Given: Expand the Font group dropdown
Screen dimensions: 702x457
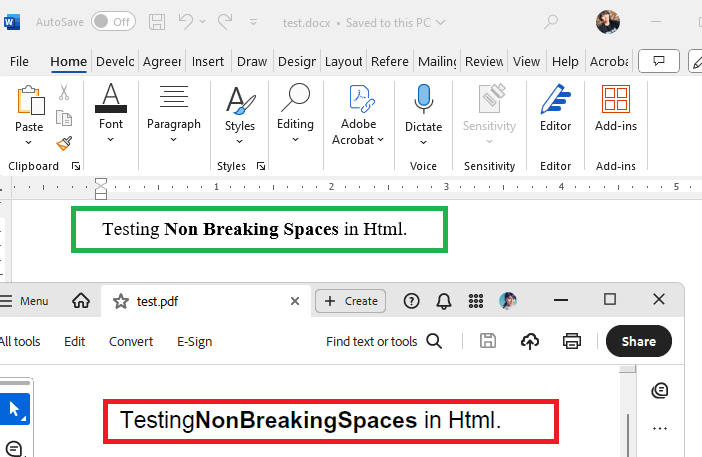Looking at the screenshot, I should pos(111,140).
